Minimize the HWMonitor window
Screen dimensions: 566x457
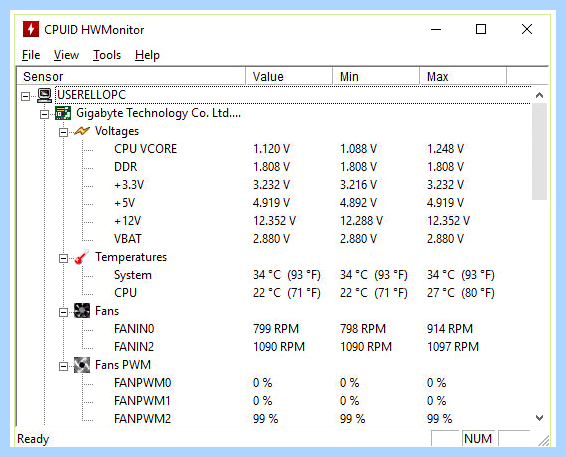[x=436, y=29]
